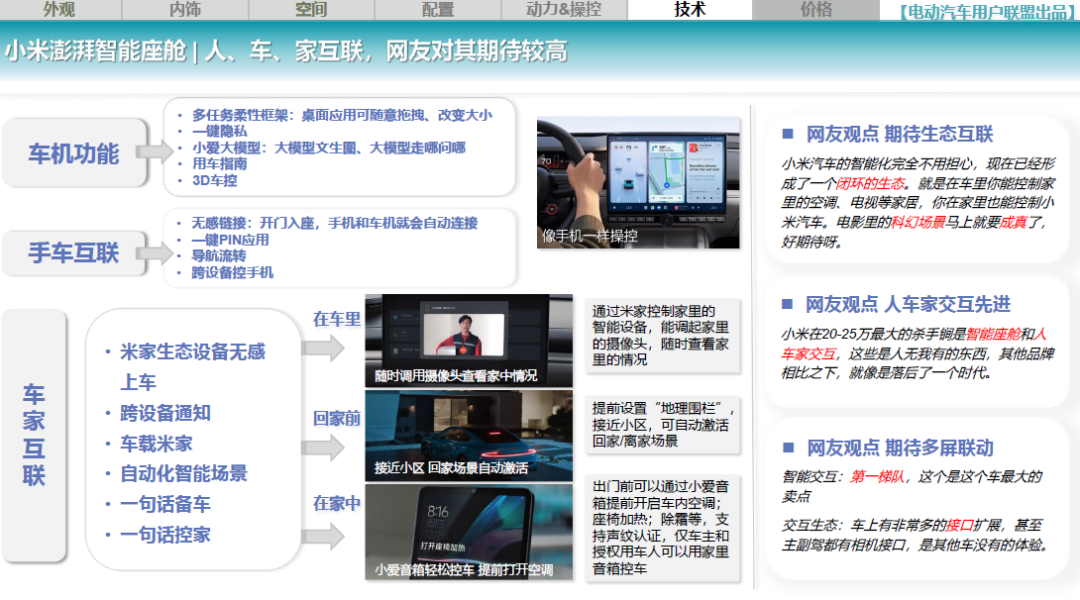The image size is (1080, 600).
Task: Click the red word 接口
Action: [x=960, y=526]
